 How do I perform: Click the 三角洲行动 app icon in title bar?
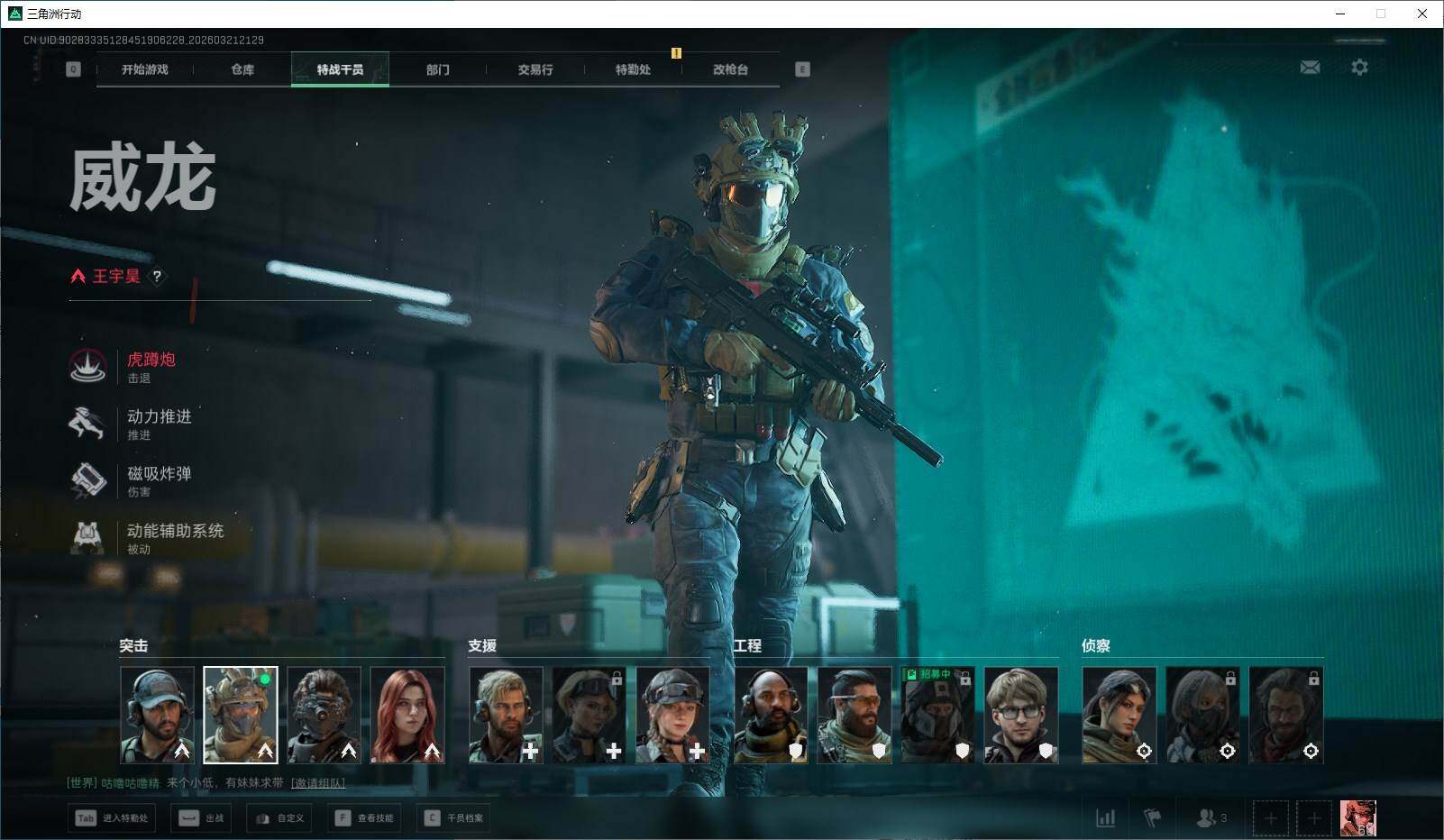click(x=14, y=14)
